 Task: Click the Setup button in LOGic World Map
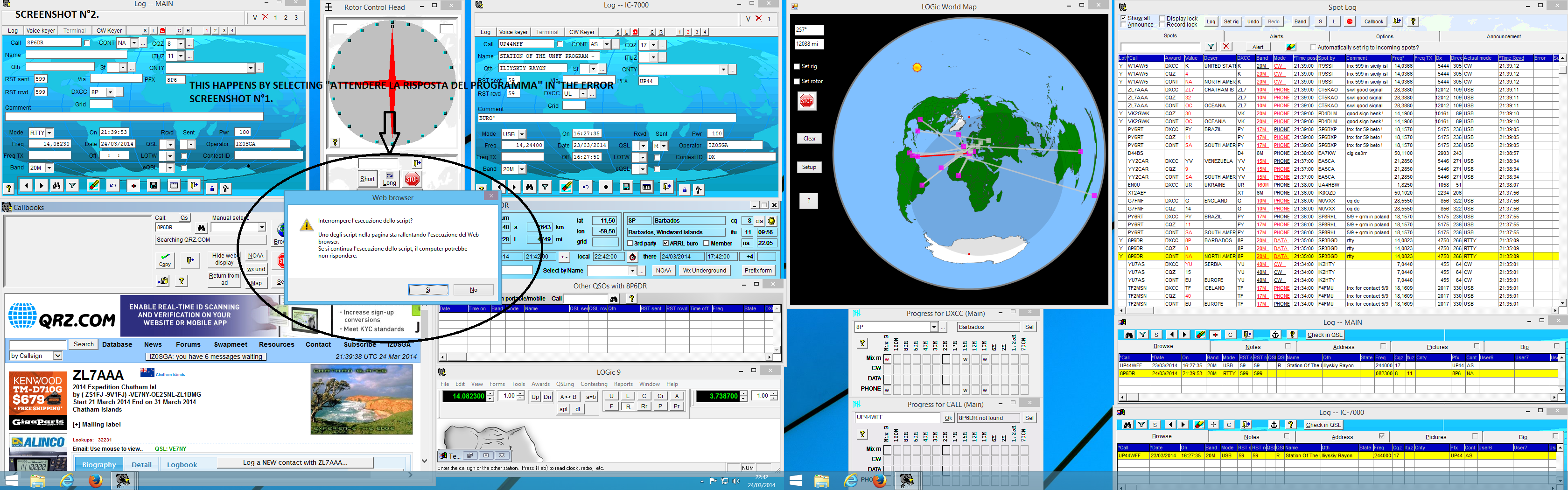pos(809,167)
